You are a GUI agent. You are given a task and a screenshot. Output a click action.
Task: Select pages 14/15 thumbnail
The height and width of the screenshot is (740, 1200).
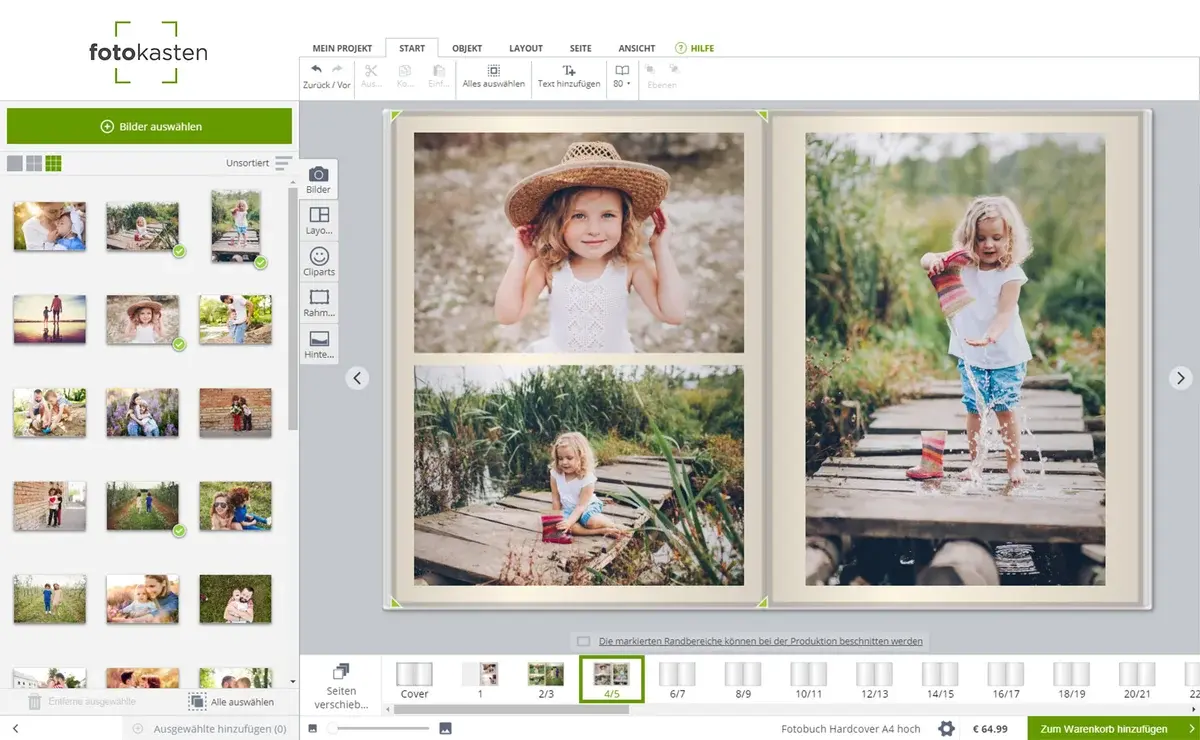[940, 680]
